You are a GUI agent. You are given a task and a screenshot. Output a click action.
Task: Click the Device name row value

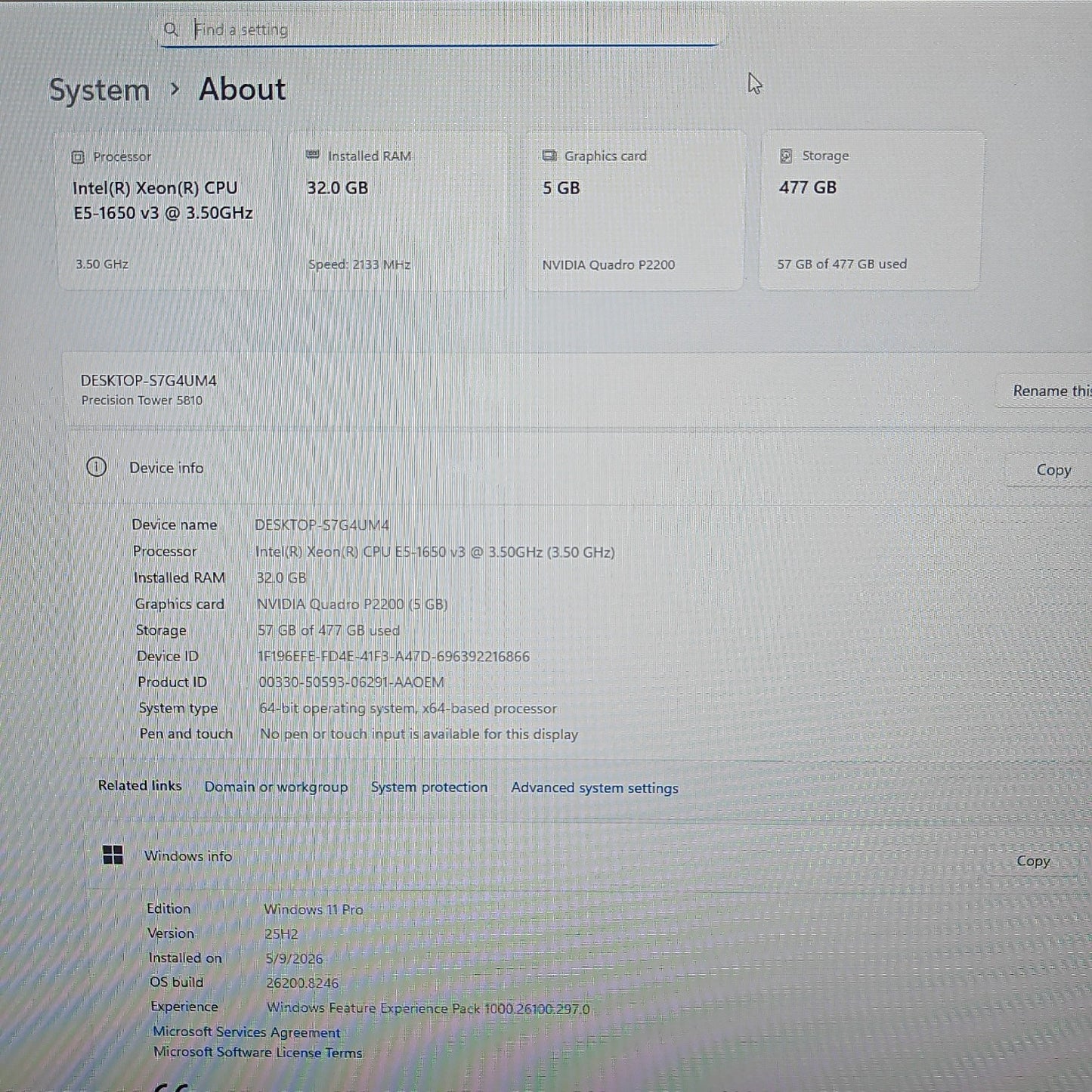pyautogui.click(x=322, y=525)
